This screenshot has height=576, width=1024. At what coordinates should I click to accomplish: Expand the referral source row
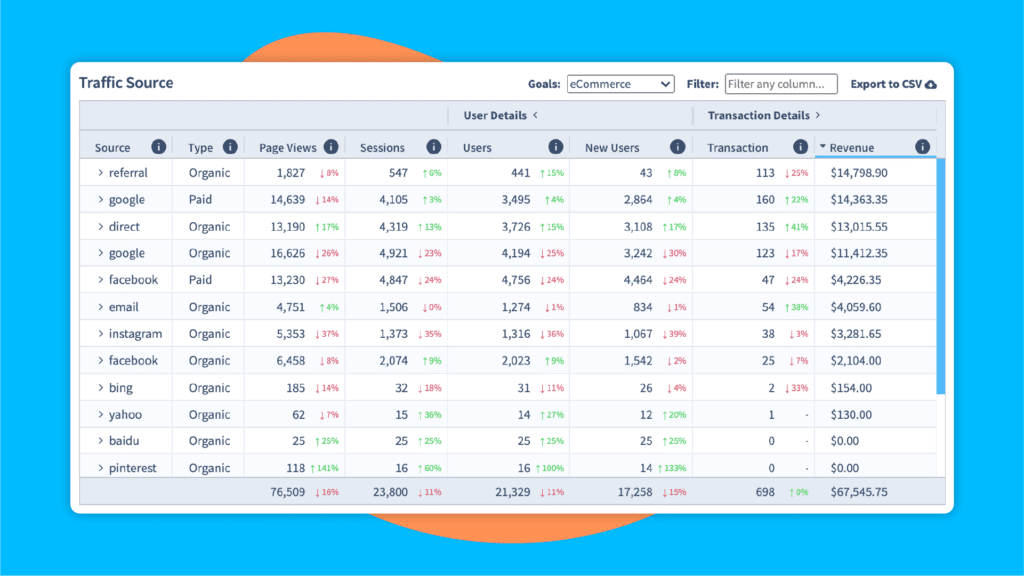pos(101,173)
